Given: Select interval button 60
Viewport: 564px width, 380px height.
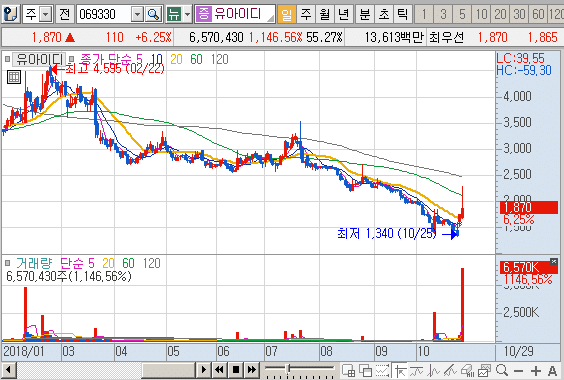Looking at the screenshot, I should click(x=538, y=14).
